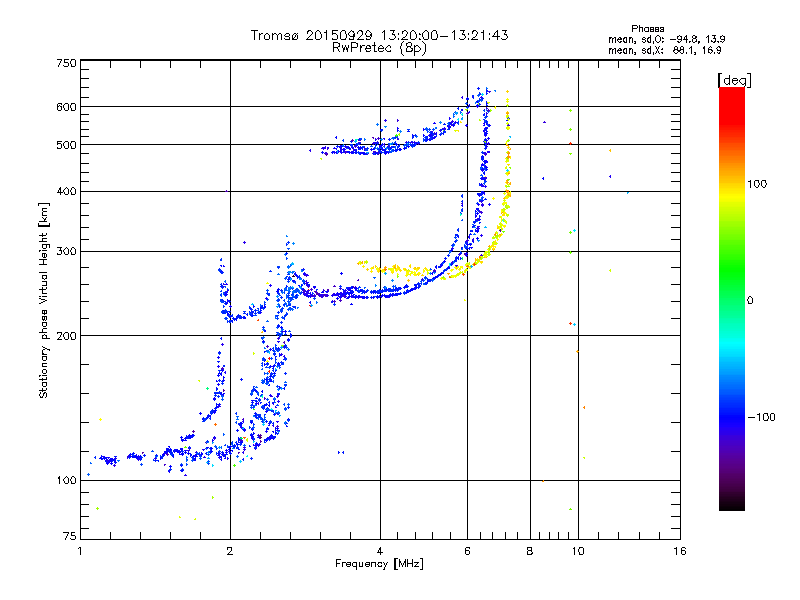Click the y-axis label '500'

(x=67, y=145)
